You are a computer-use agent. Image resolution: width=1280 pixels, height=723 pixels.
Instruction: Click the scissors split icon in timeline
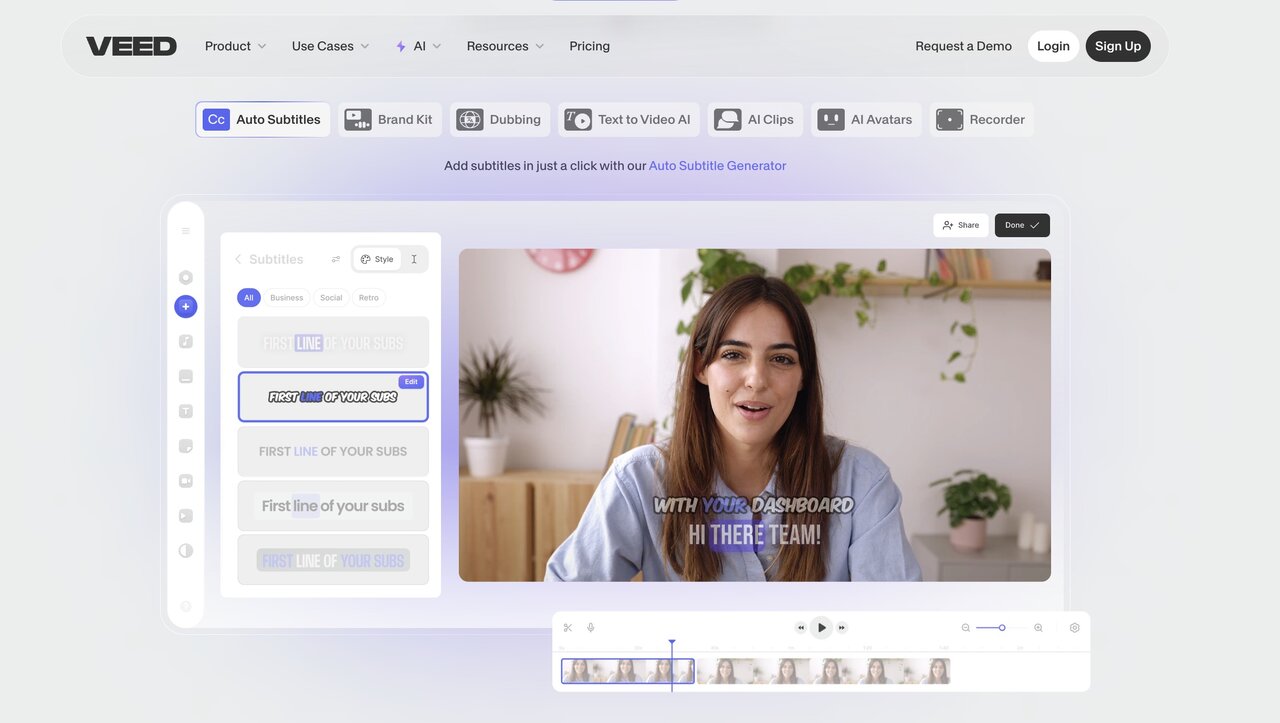coord(567,628)
